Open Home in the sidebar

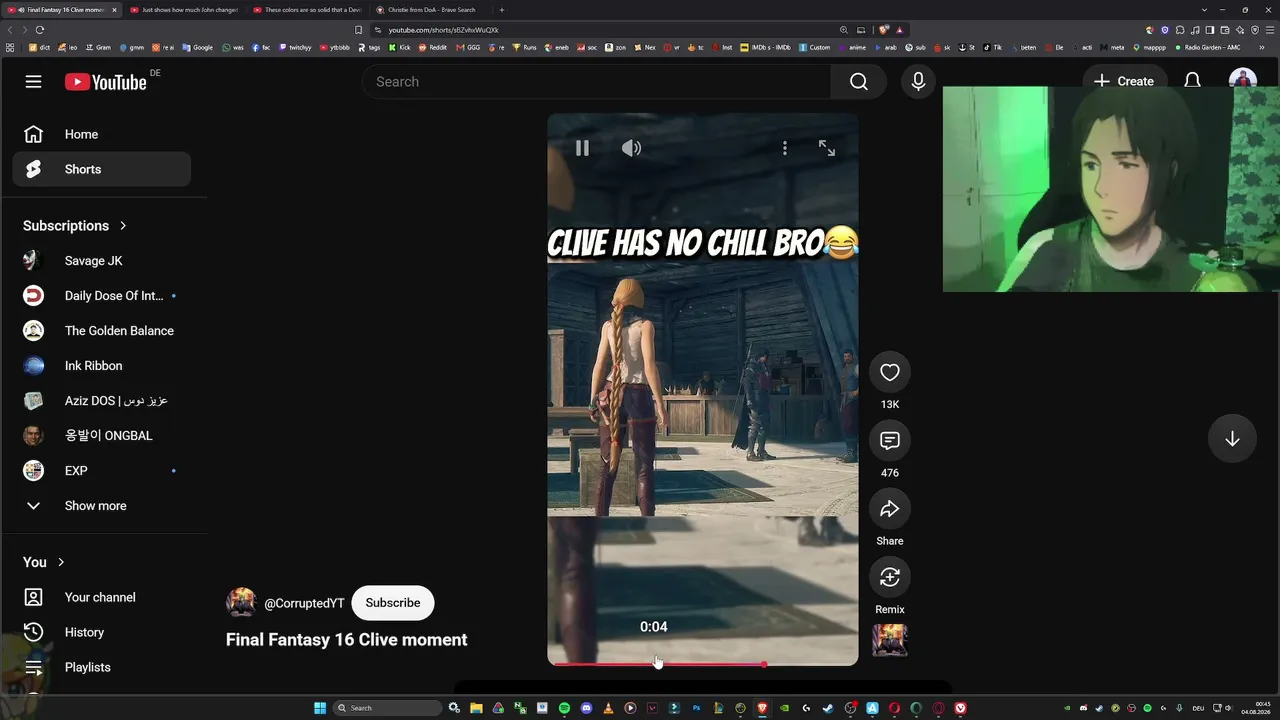[101, 134]
